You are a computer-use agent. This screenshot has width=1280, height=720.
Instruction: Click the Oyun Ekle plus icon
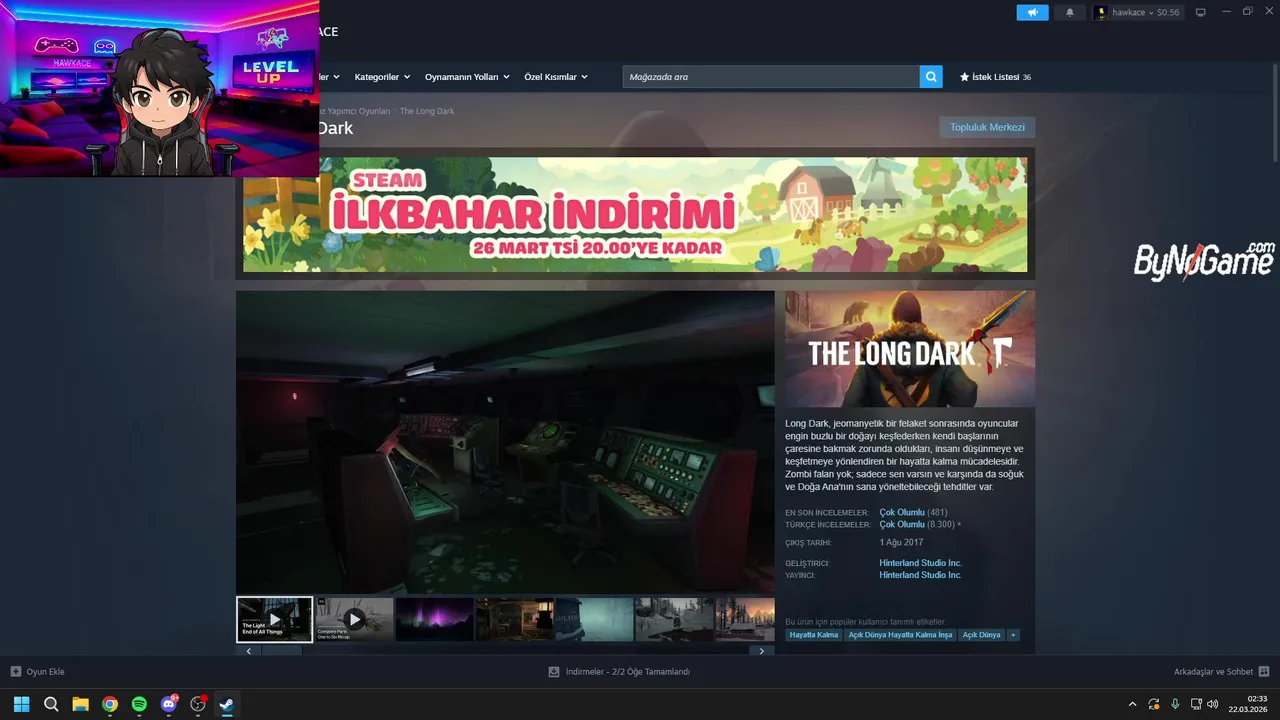pos(16,671)
